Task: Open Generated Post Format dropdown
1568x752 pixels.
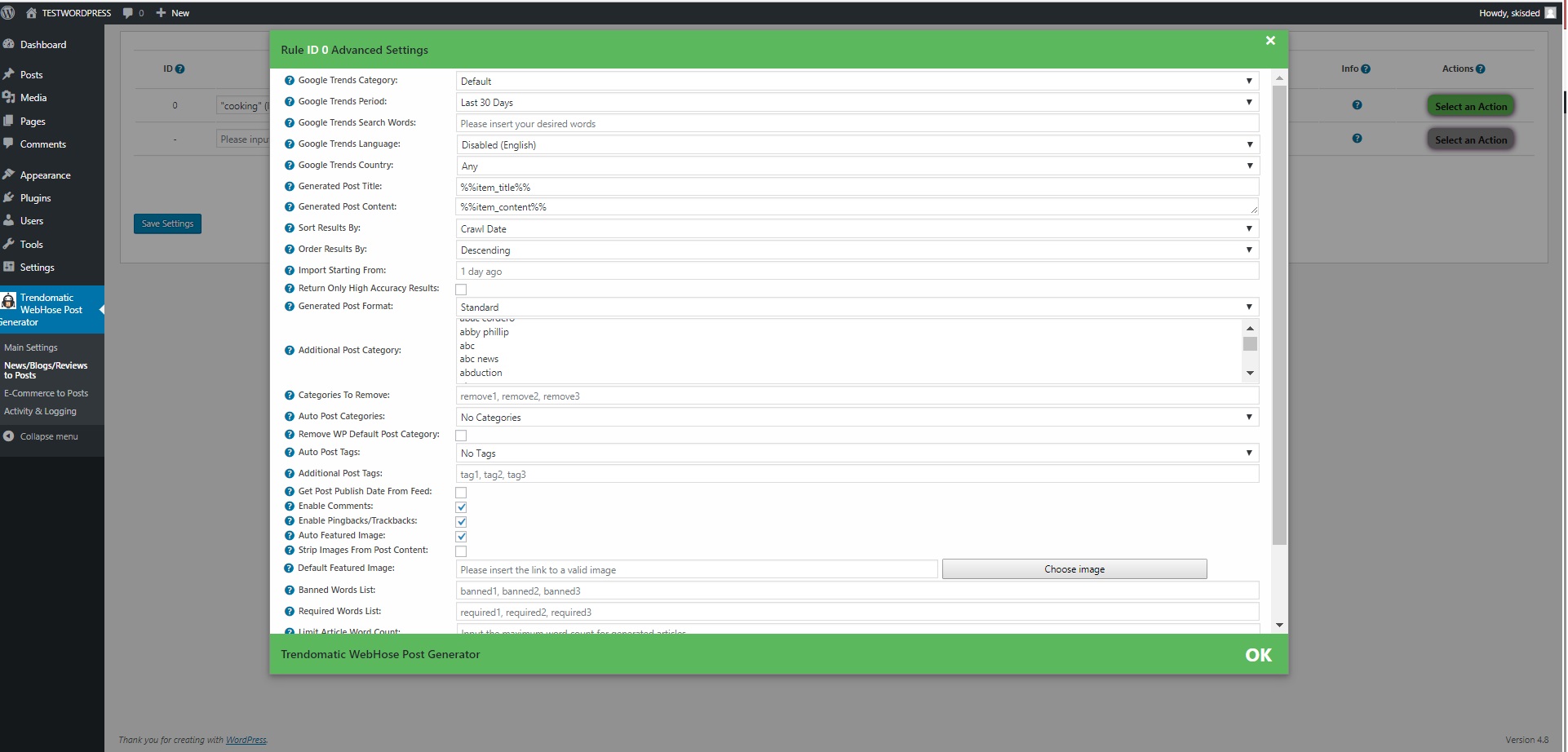Action: tap(857, 307)
